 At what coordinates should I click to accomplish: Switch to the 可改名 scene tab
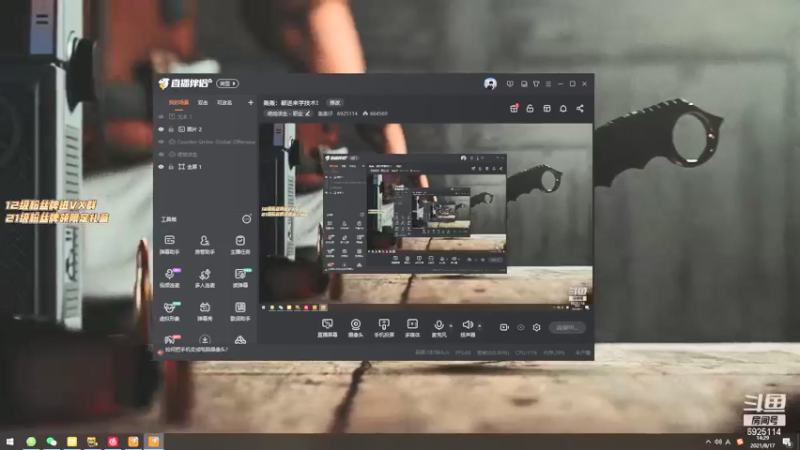224,103
